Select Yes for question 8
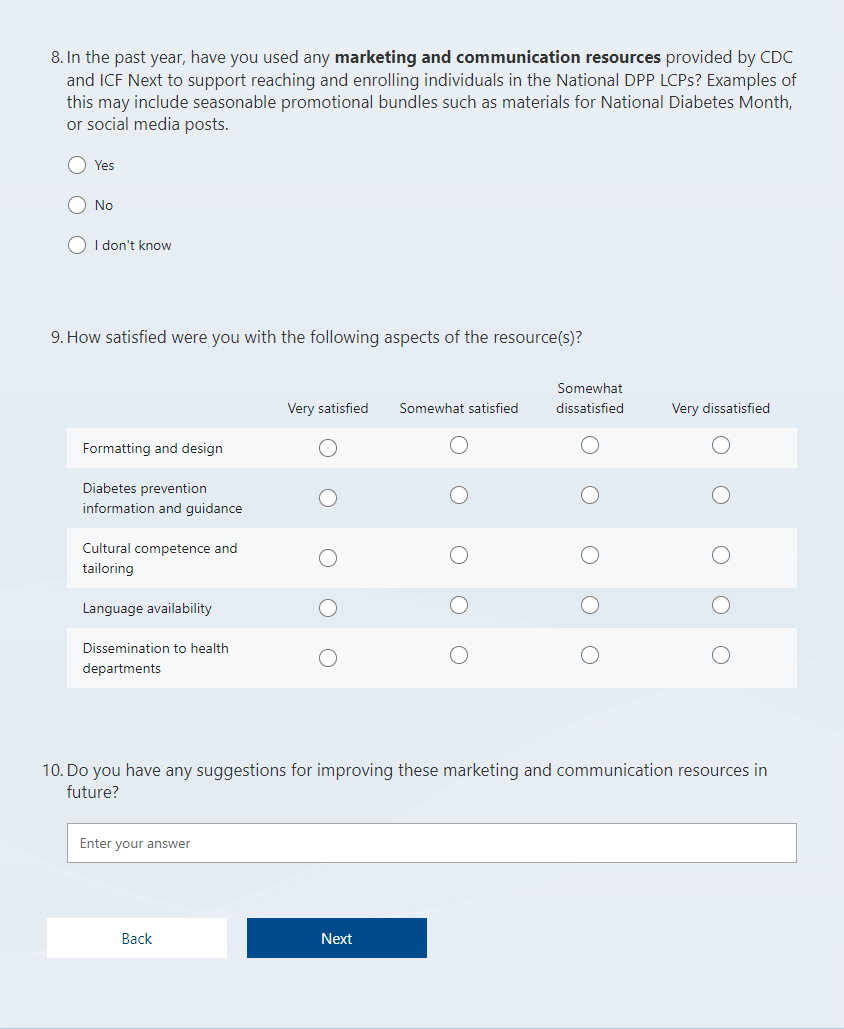The width and height of the screenshot is (844, 1029). click(x=77, y=165)
